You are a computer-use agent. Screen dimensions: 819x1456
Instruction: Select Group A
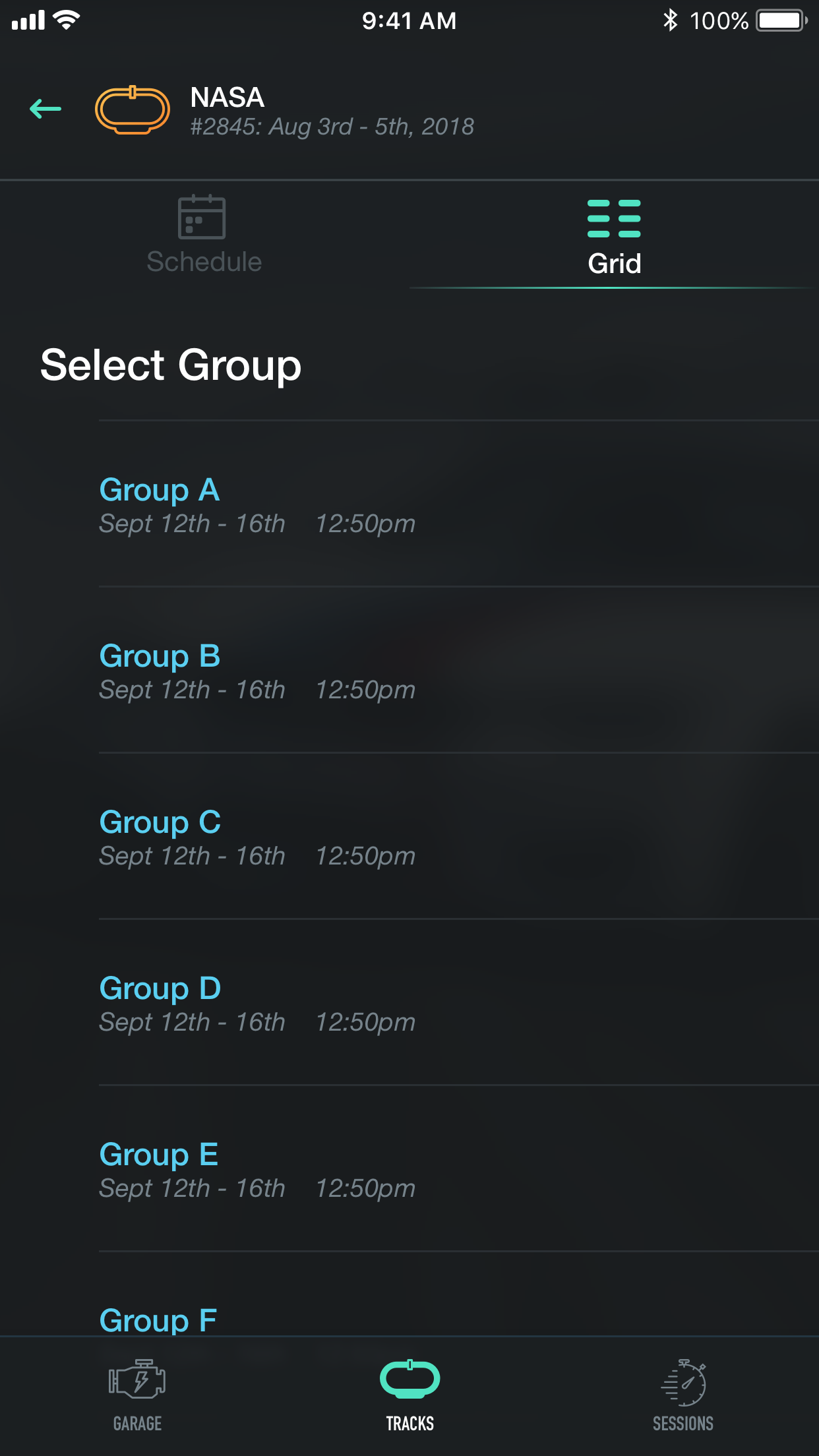tap(160, 490)
